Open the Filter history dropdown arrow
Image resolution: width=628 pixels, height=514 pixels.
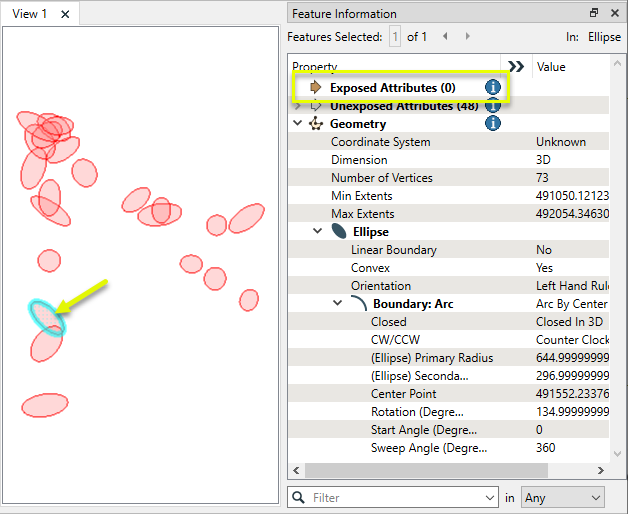489,497
